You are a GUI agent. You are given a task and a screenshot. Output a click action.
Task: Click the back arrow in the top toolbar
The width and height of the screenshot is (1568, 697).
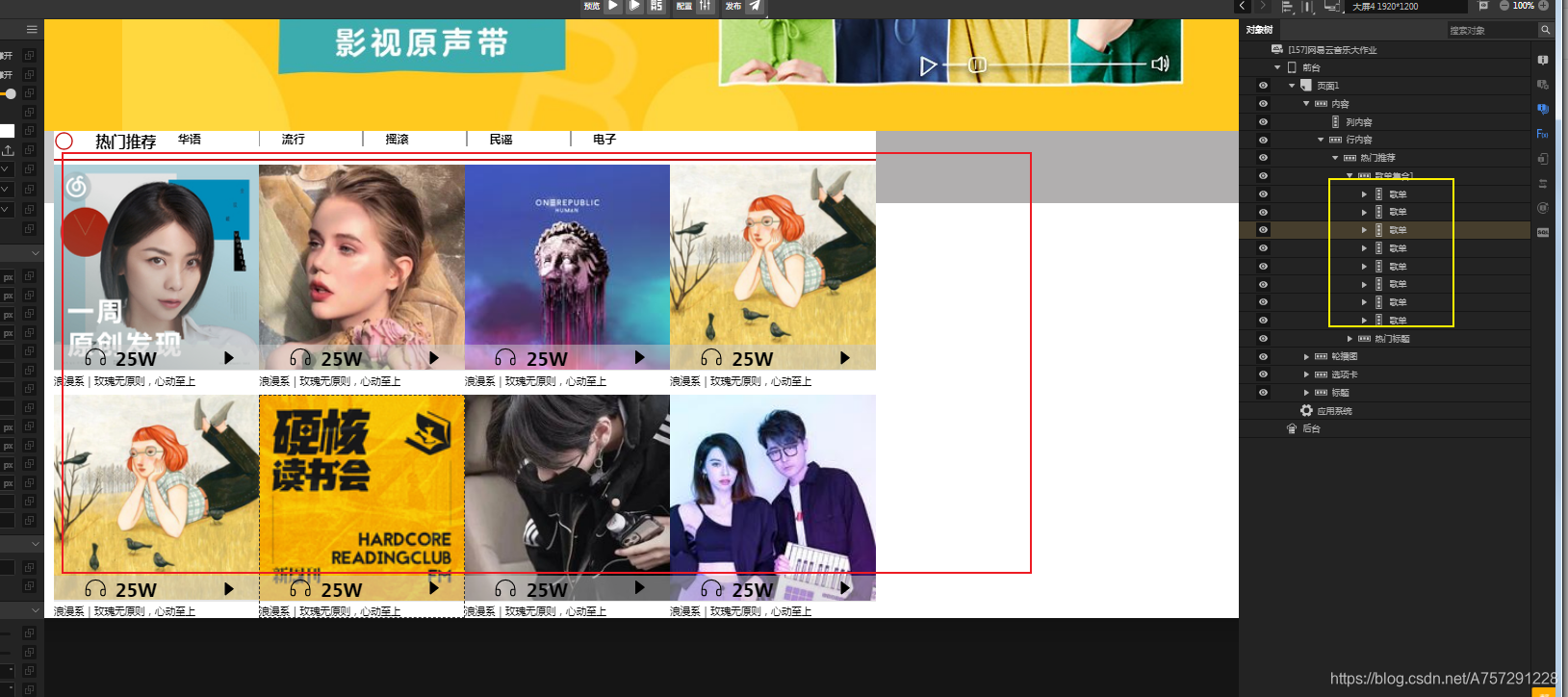(1243, 6)
